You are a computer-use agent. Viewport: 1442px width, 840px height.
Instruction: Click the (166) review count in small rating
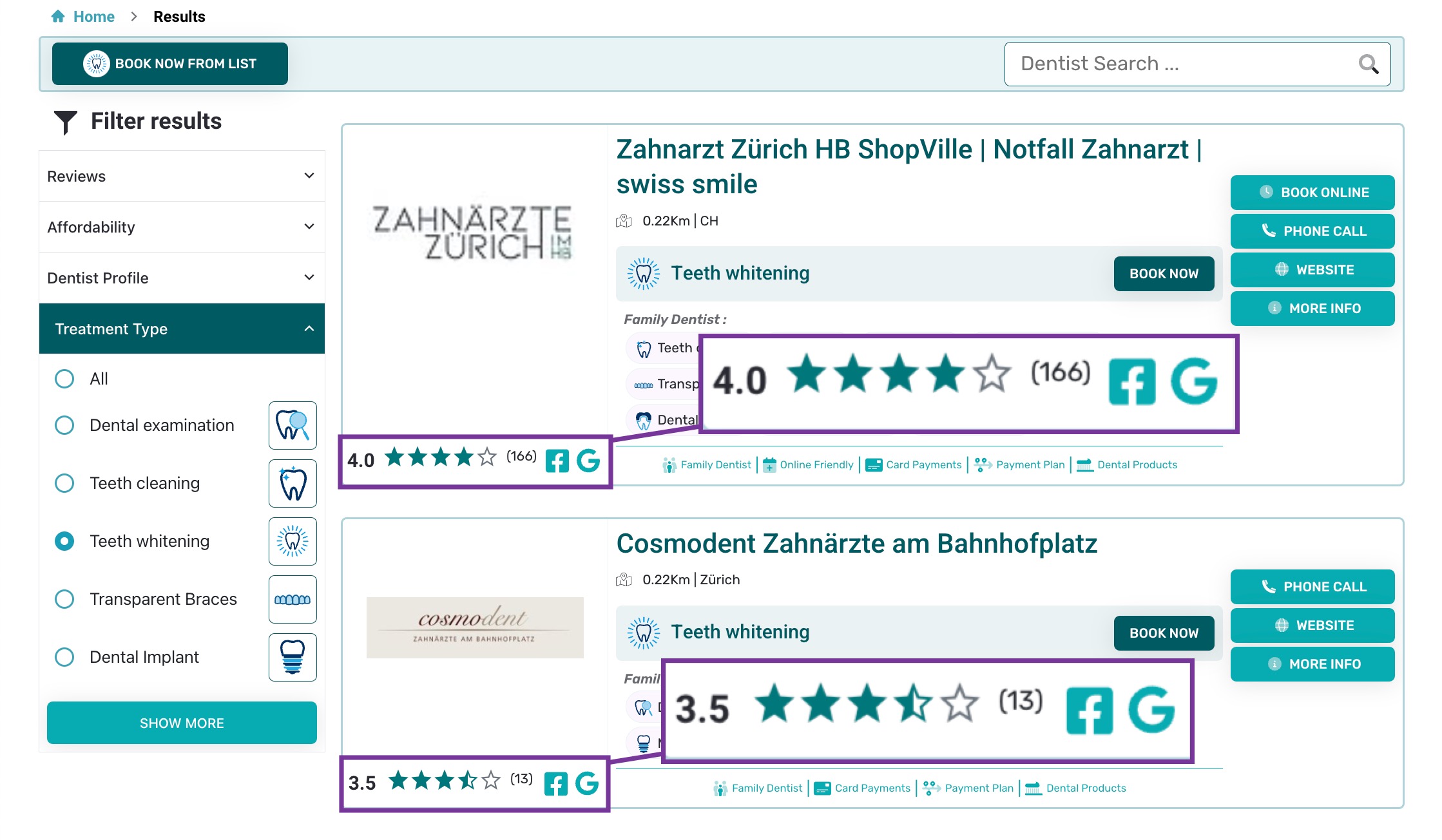(521, 456)
